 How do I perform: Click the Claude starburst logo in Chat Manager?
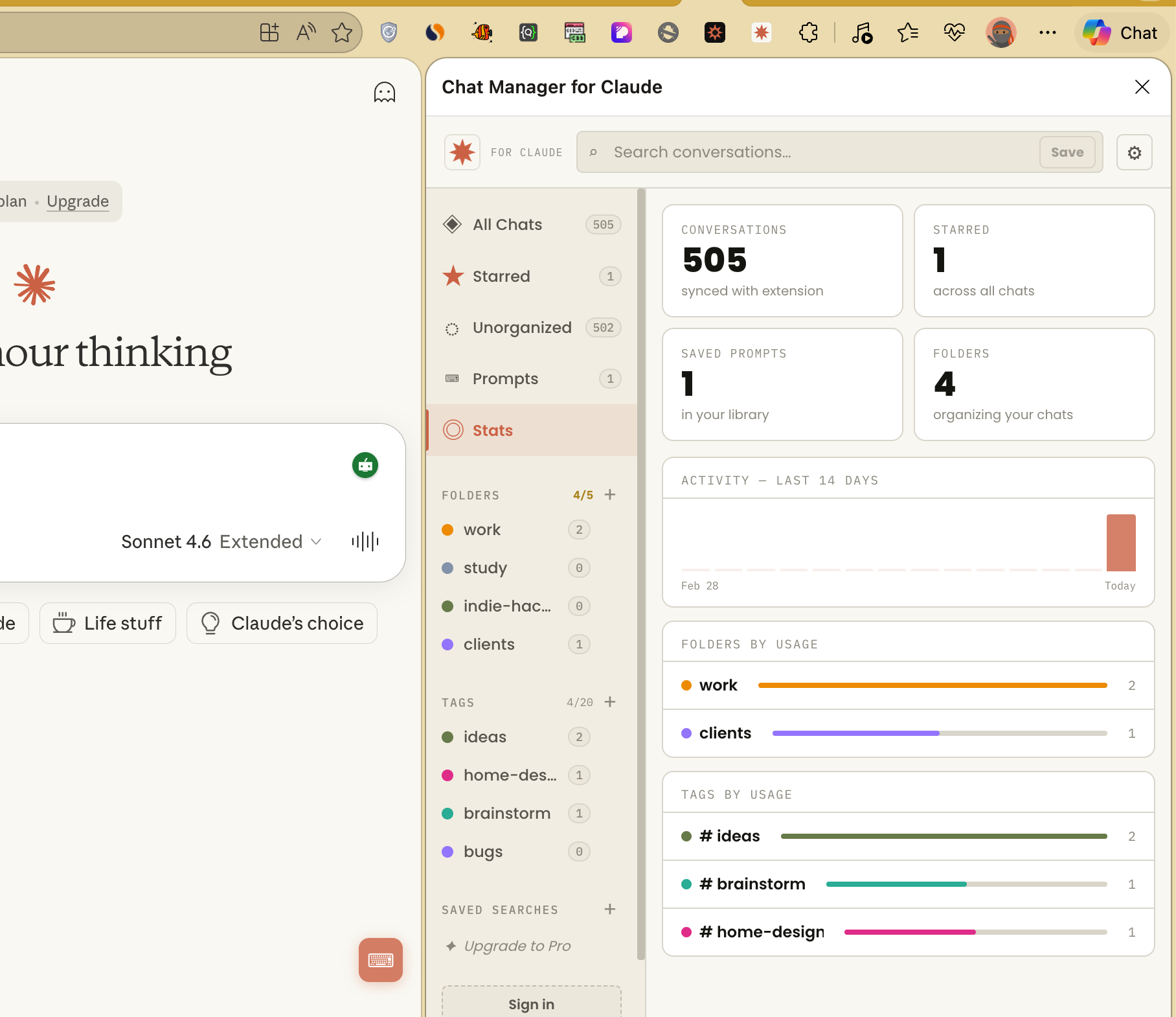[462, 153]
